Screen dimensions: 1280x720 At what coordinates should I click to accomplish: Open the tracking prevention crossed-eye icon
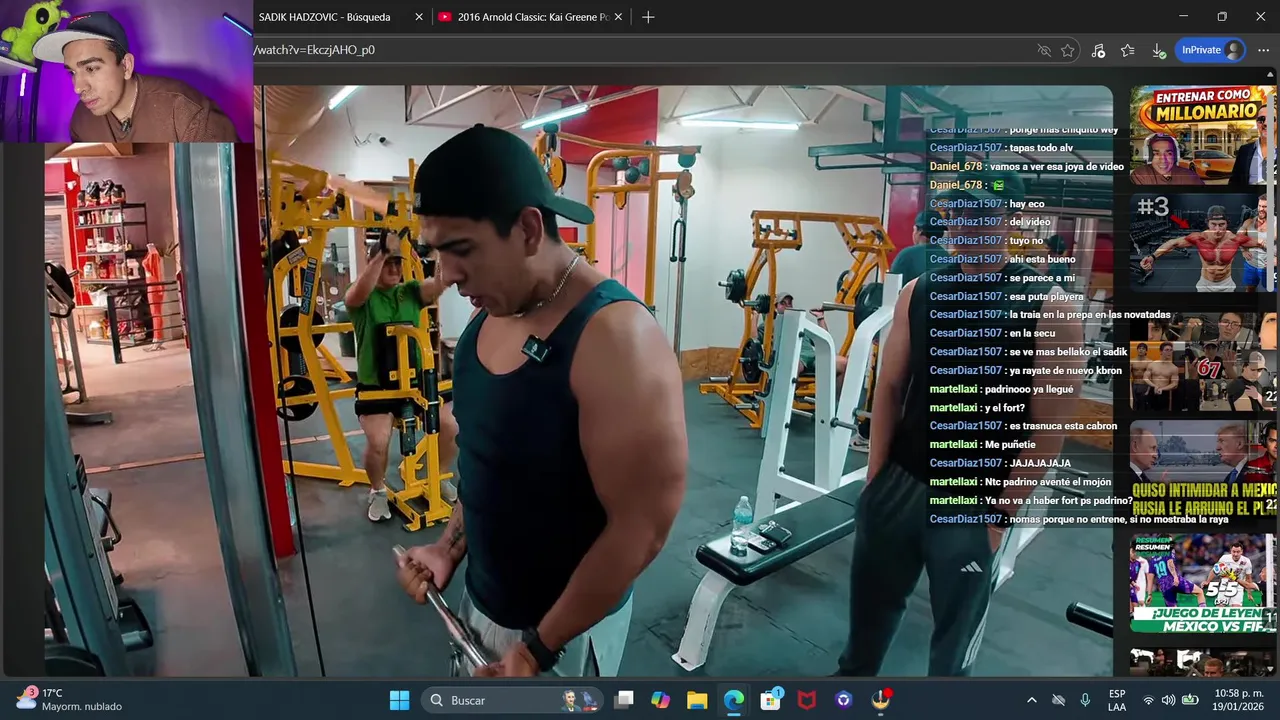tap(1044, 50)
